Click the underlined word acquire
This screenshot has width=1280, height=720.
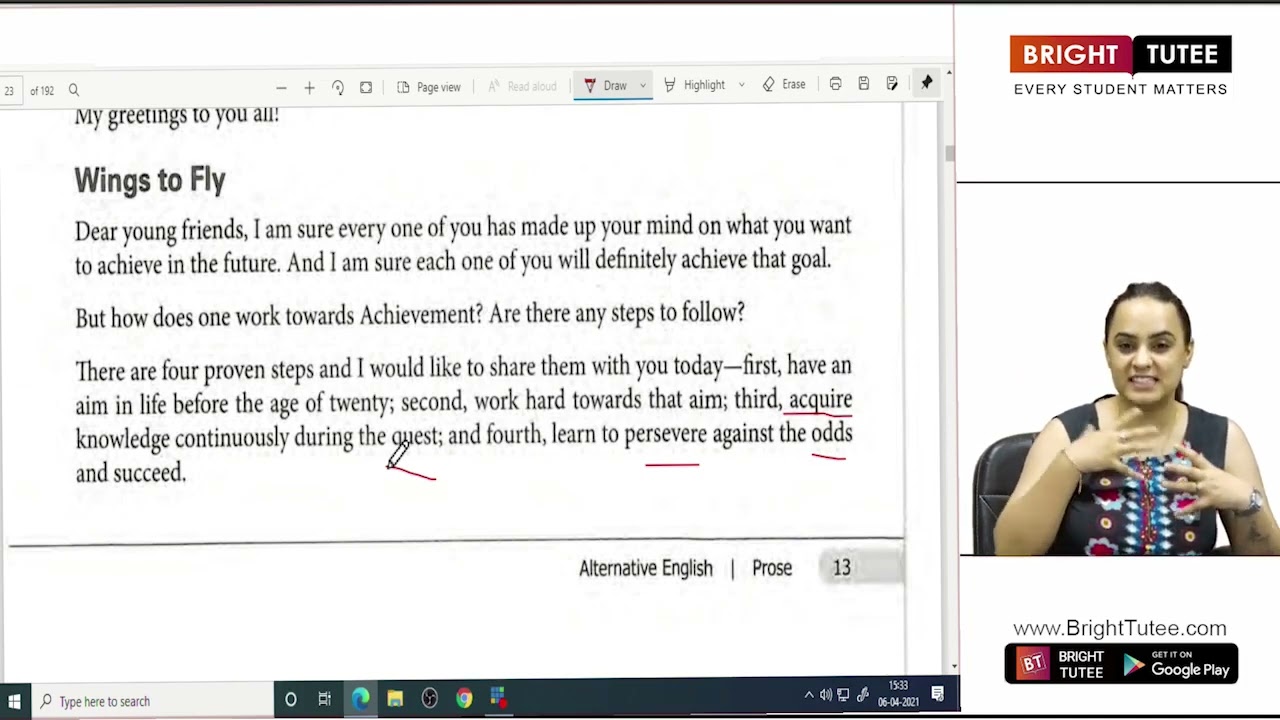[820, 401]
